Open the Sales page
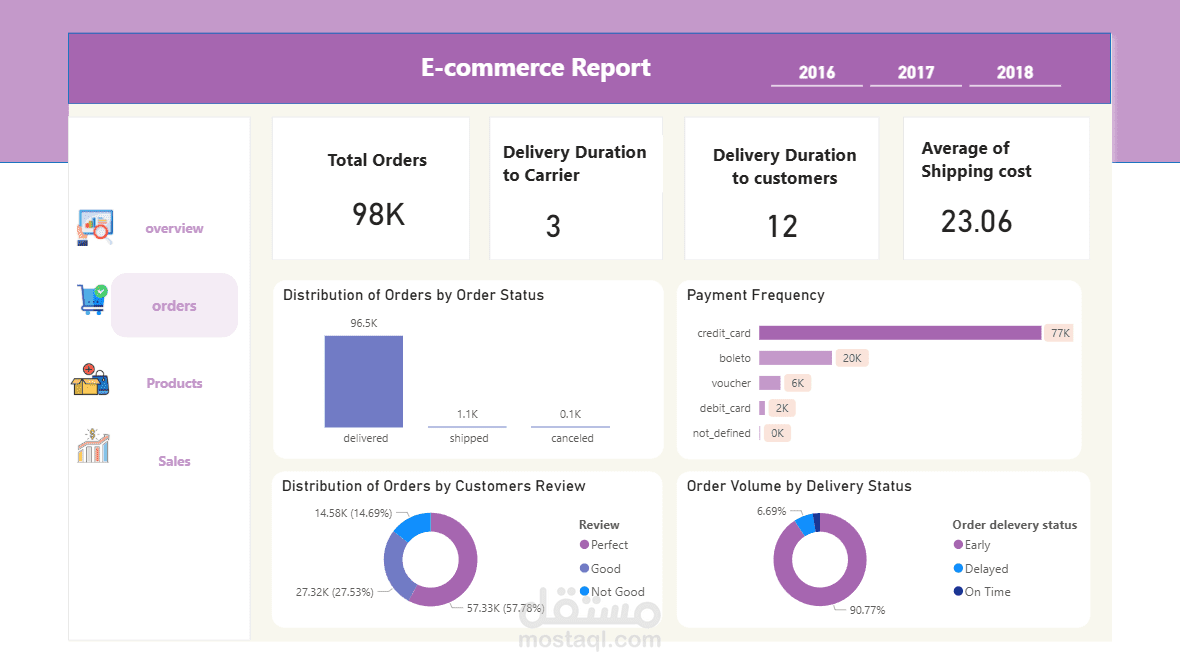Viewport: 1180px width, 665px height. [174, 461]
